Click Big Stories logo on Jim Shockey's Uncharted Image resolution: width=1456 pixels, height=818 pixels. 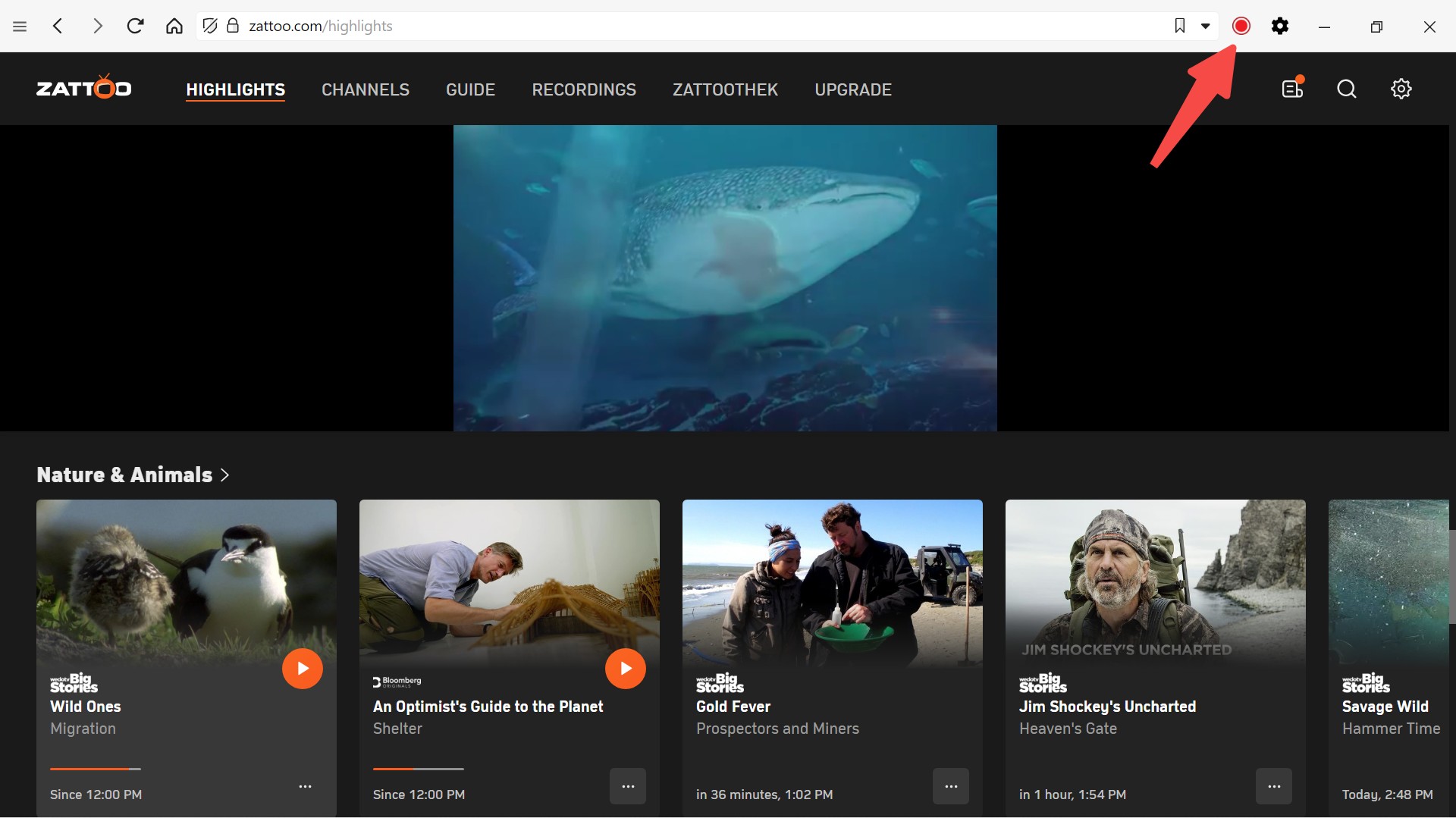1043,682
